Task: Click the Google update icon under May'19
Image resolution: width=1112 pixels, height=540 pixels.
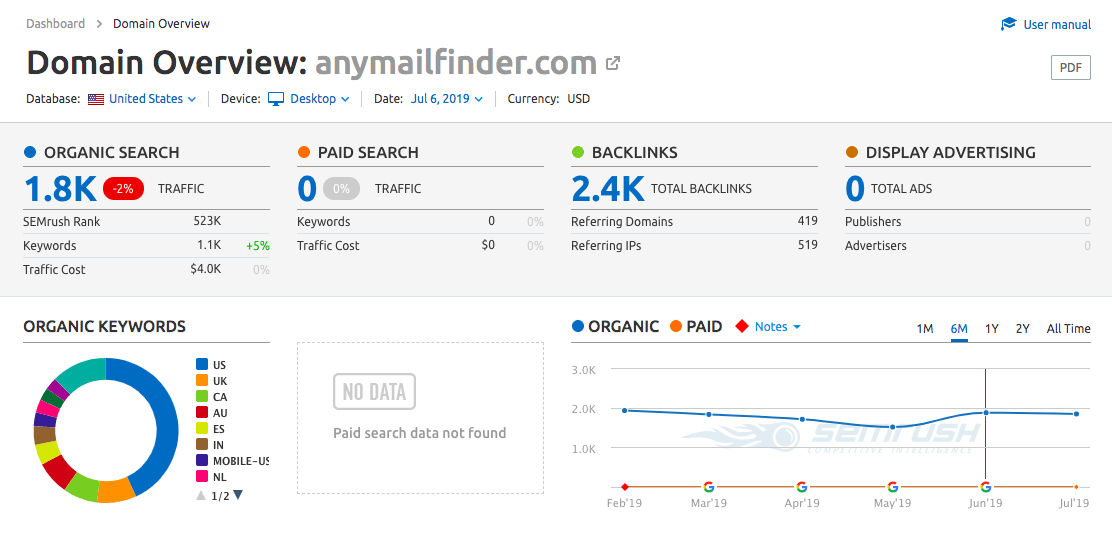Action: (x=893, y=487)
